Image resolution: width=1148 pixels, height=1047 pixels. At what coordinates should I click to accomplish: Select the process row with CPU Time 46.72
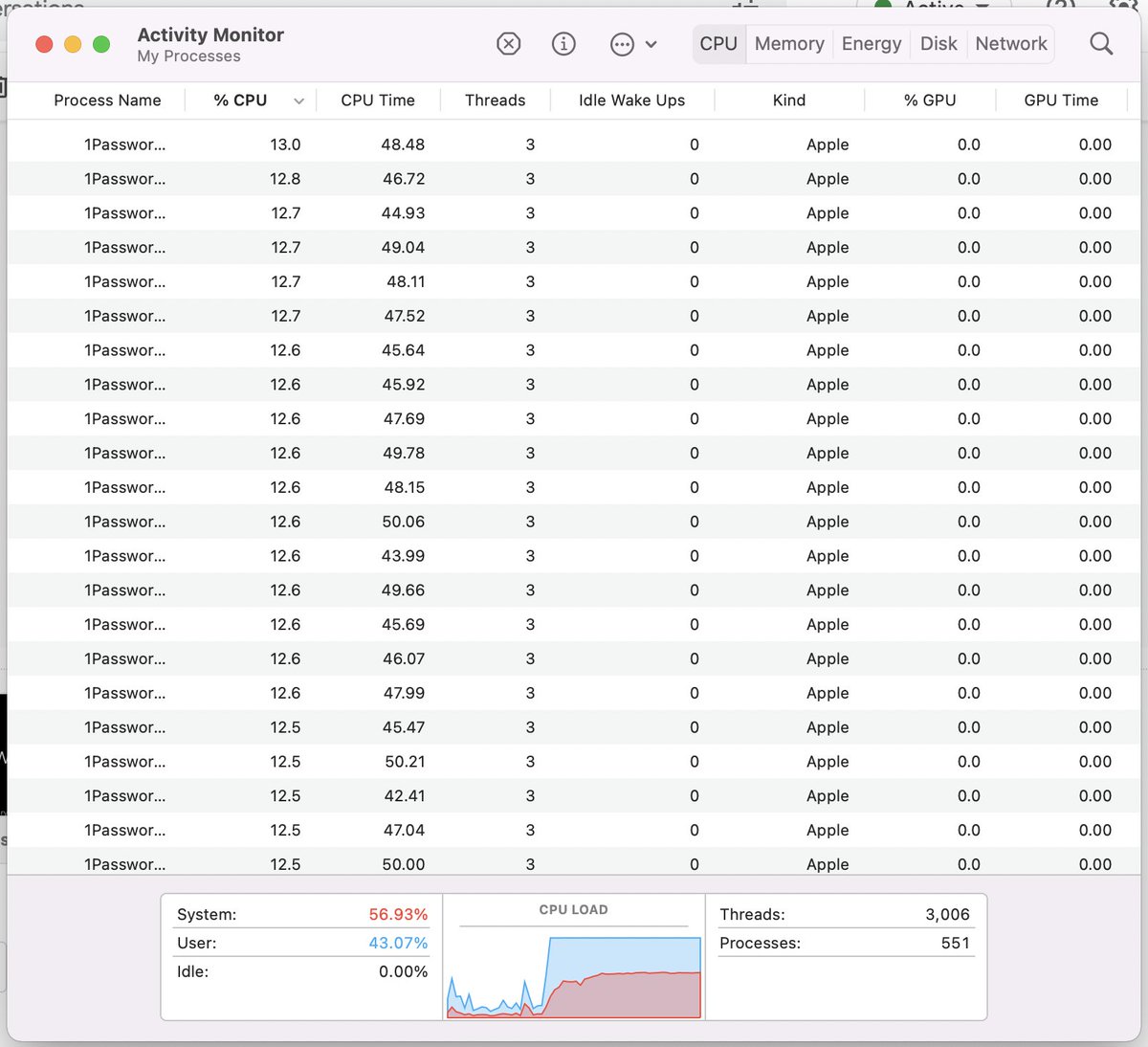click(x=574, y=179)
